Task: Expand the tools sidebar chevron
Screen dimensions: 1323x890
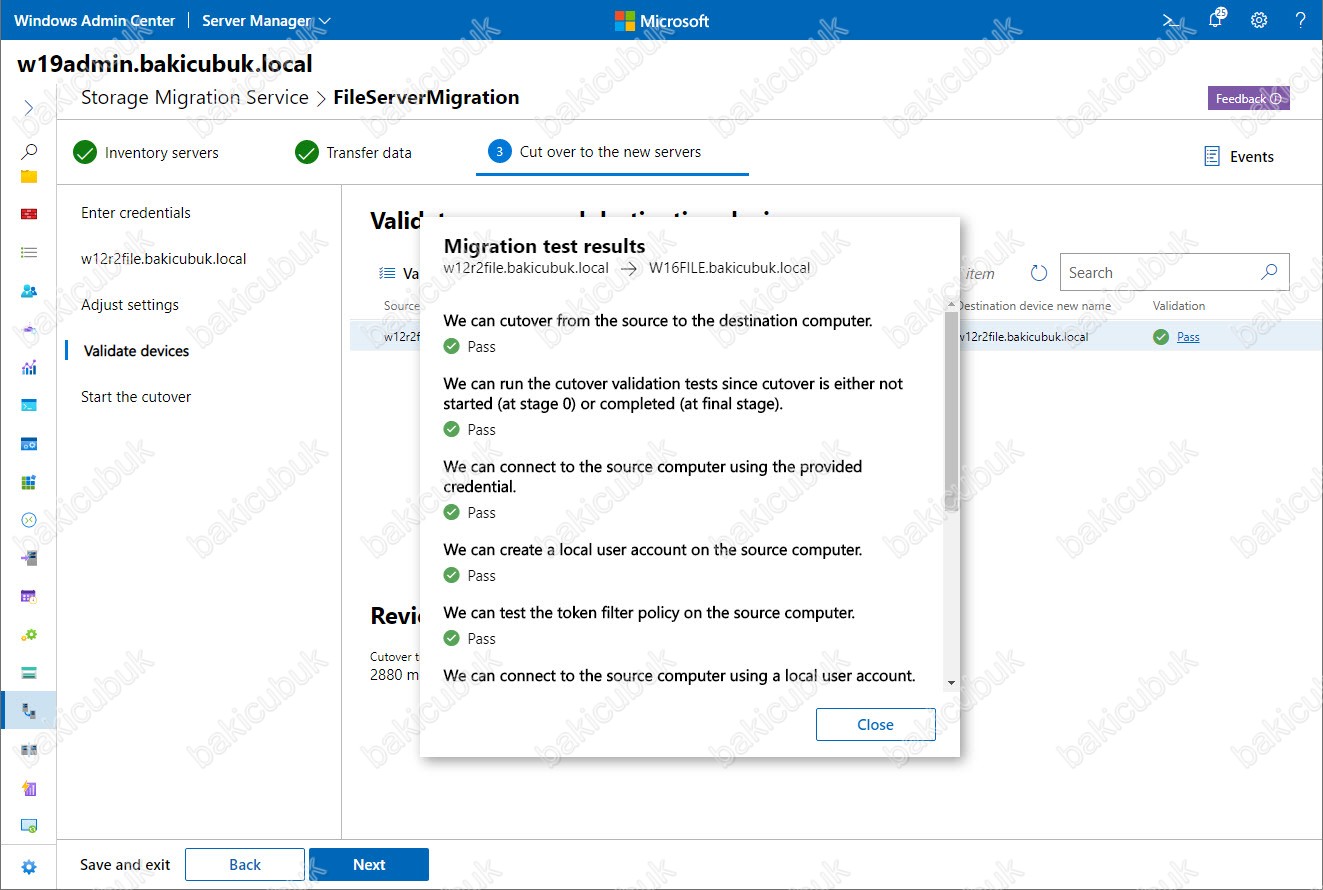Action: click(29, 107)
